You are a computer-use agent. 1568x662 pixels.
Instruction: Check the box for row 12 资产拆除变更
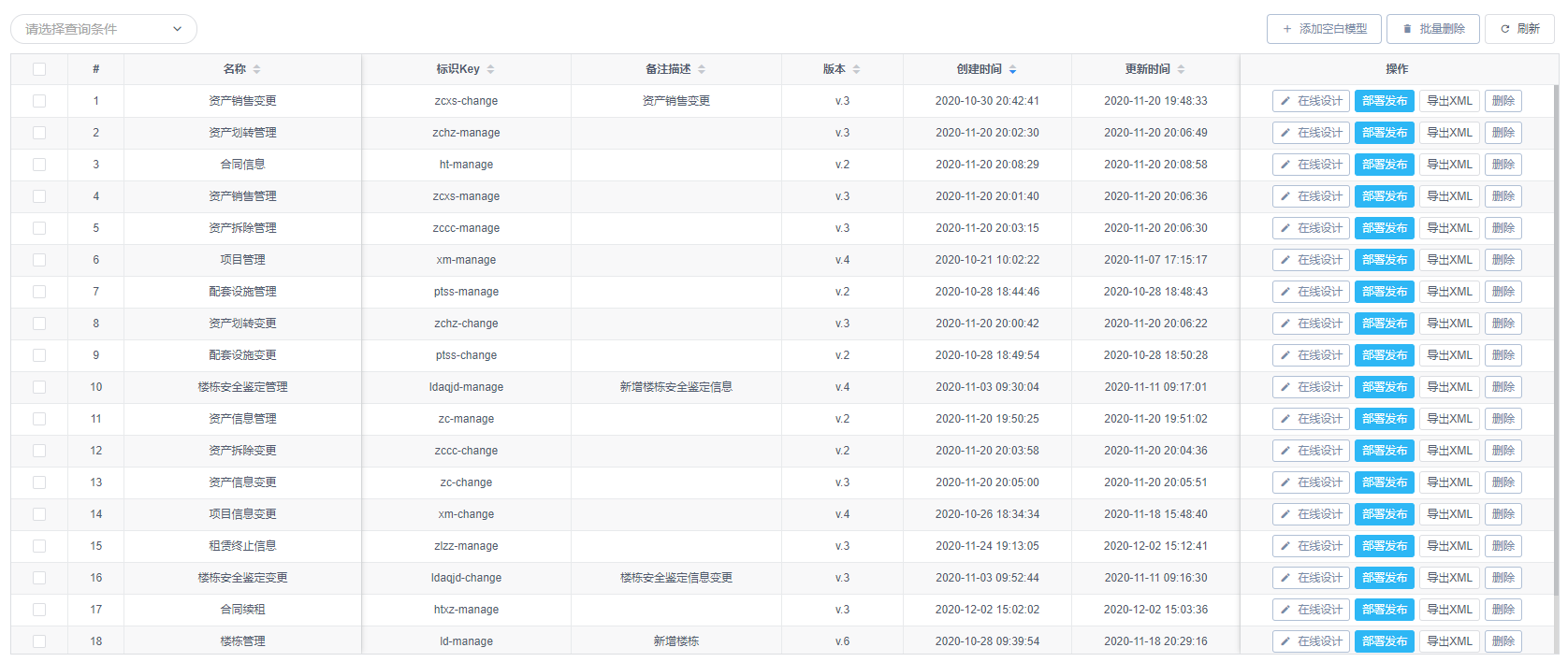(39, 451)
